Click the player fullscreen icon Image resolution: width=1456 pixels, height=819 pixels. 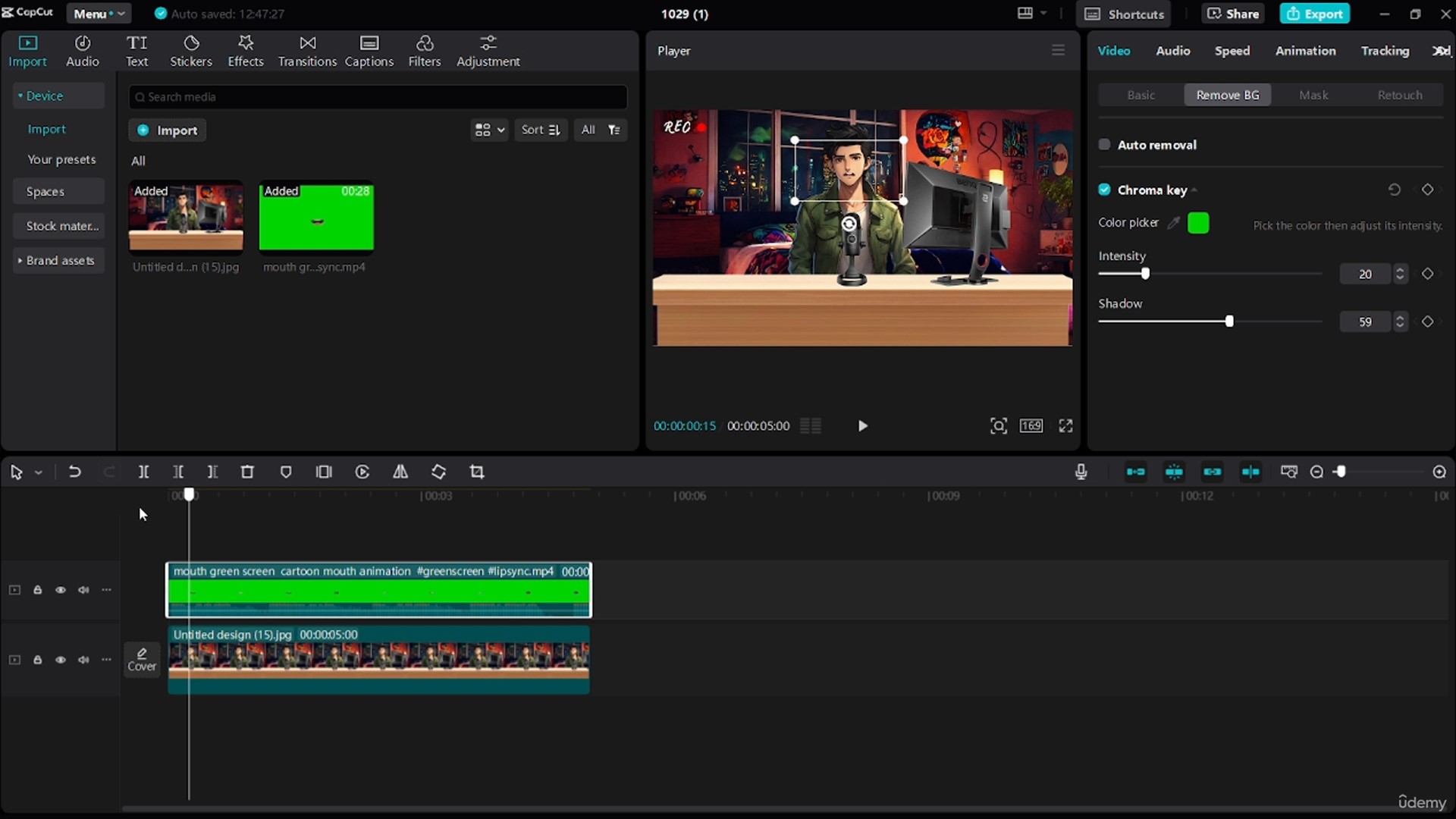click(x=1065, y=425)
